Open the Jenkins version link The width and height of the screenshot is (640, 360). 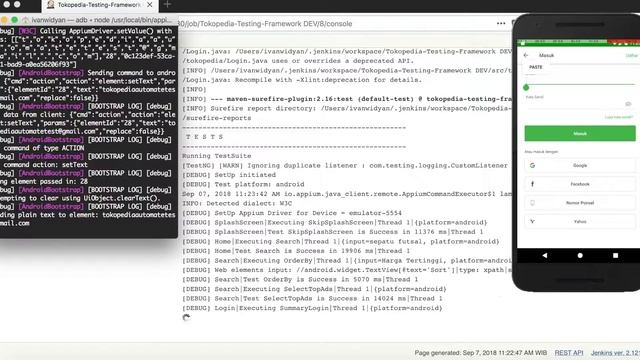(x=615, y=353)
